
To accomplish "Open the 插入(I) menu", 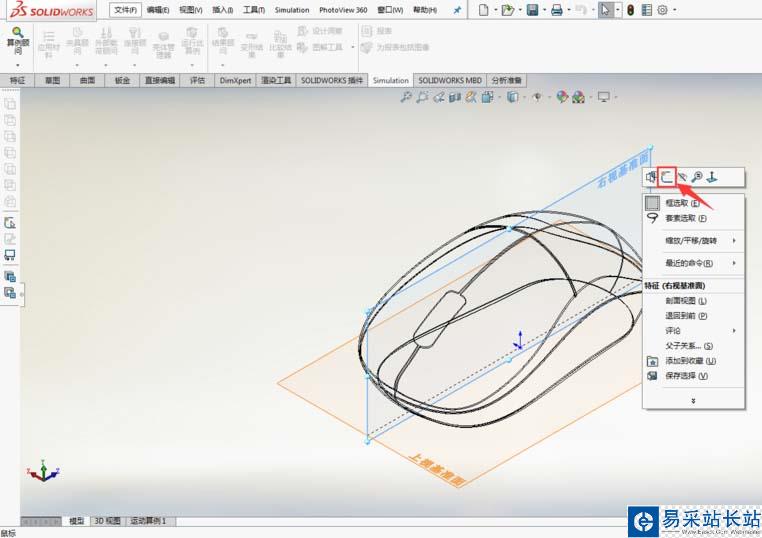I will pyautogui.click(x=223, y=10).
